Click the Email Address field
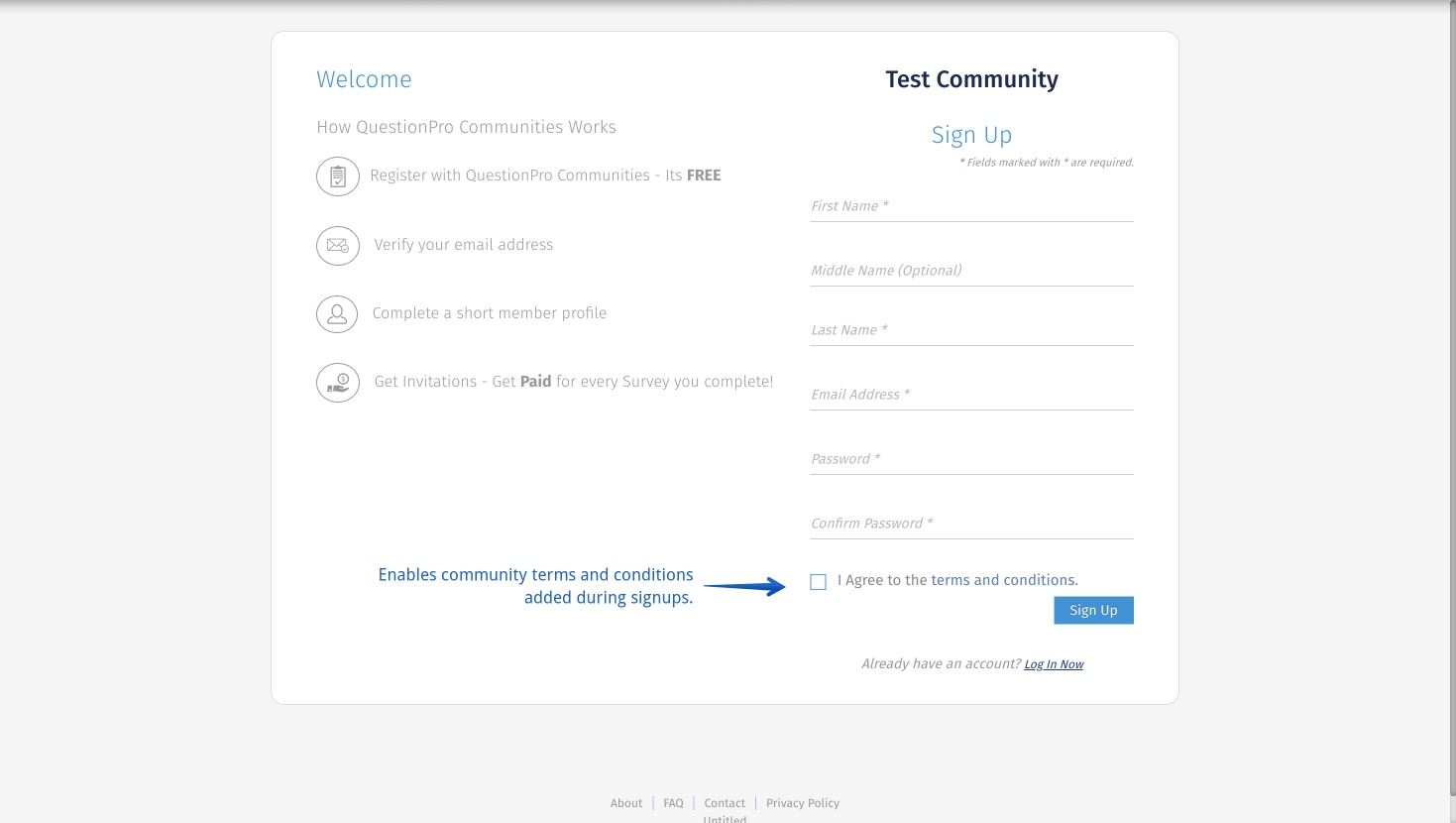The width and height of the screenshot is (1456, 823). coord(971,395)
